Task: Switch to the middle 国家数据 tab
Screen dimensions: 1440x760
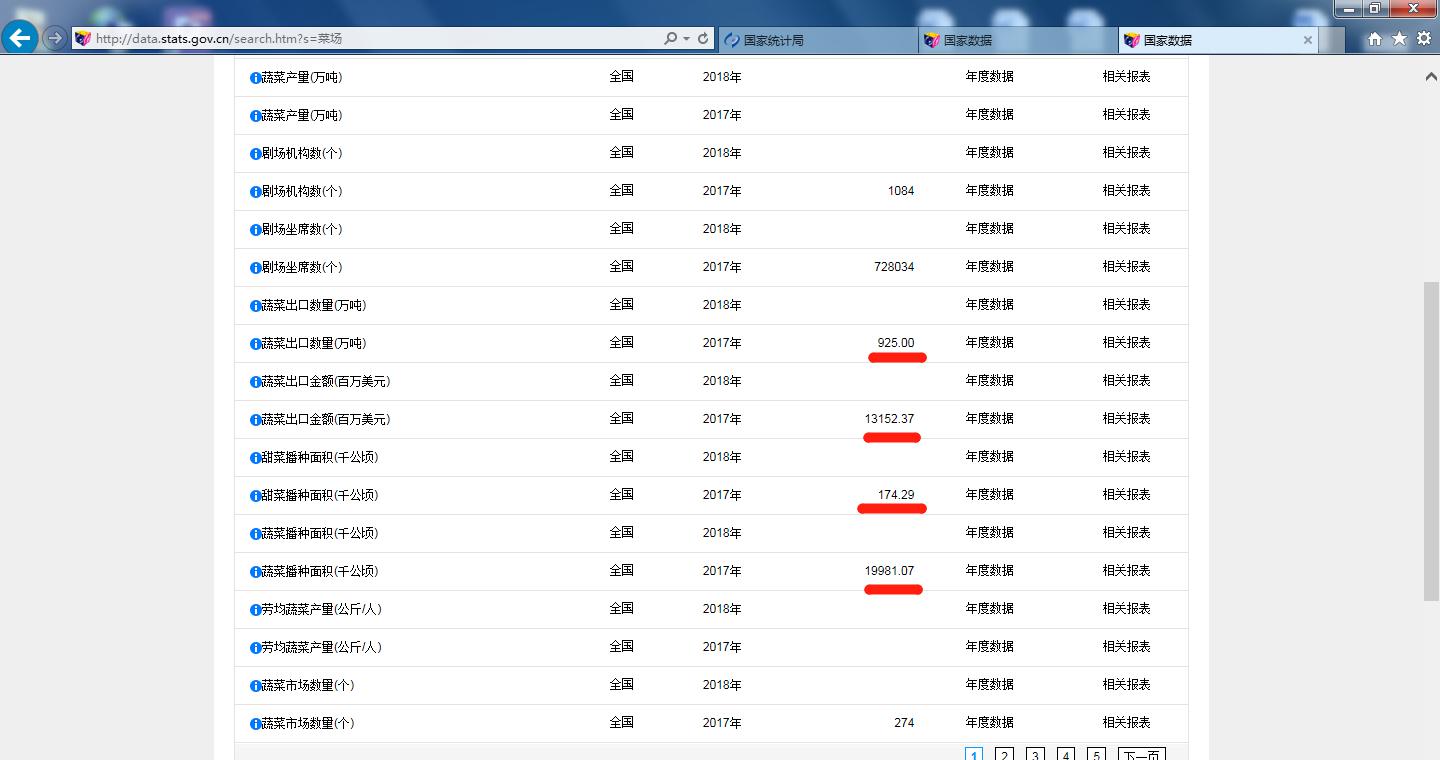Action: pos(1015,40)
